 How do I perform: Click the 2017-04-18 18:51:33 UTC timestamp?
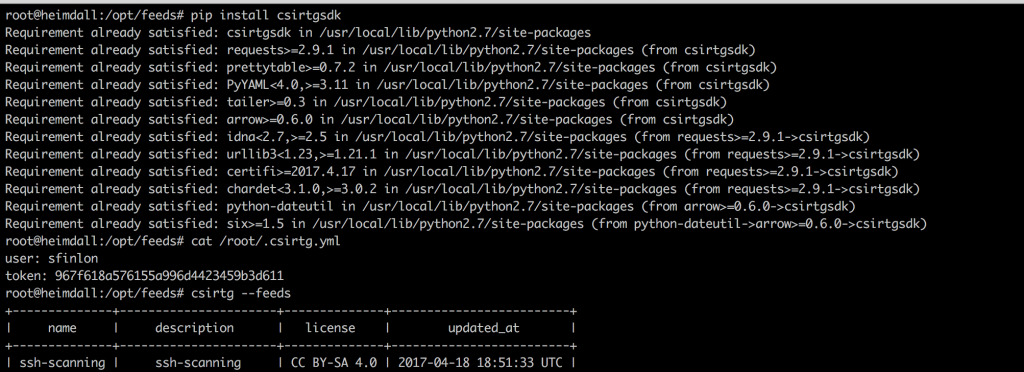[x=480, y=363]
